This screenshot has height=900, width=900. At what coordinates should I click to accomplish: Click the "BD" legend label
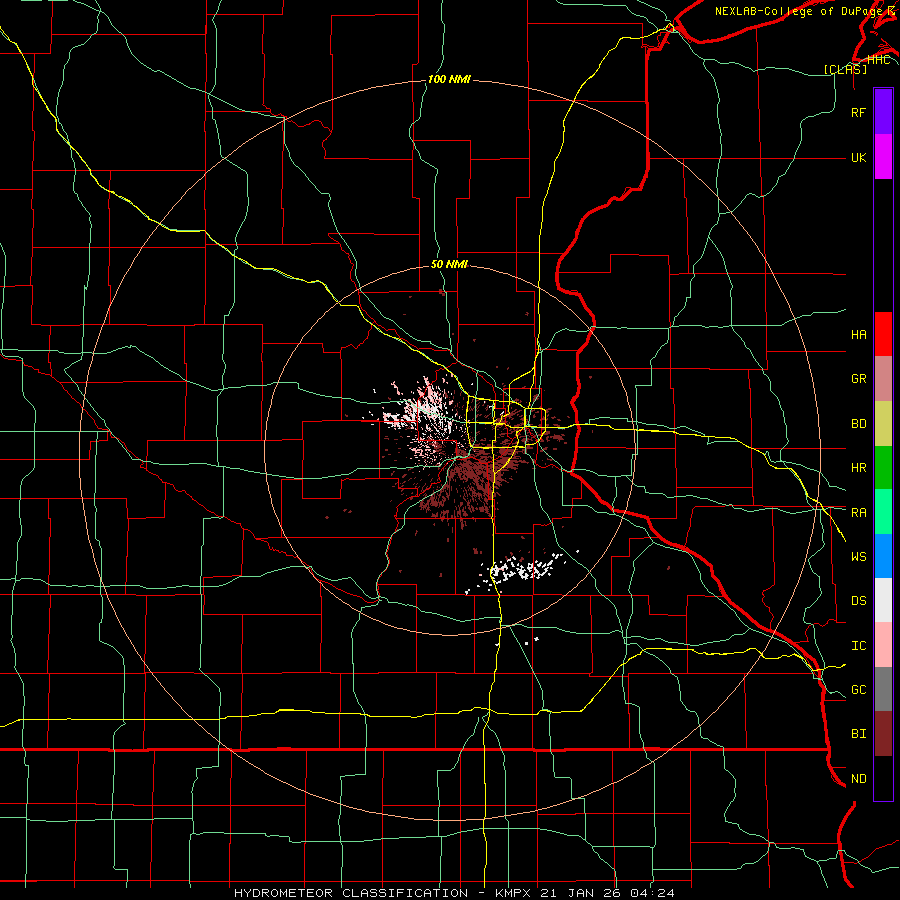tap(858, 424)
